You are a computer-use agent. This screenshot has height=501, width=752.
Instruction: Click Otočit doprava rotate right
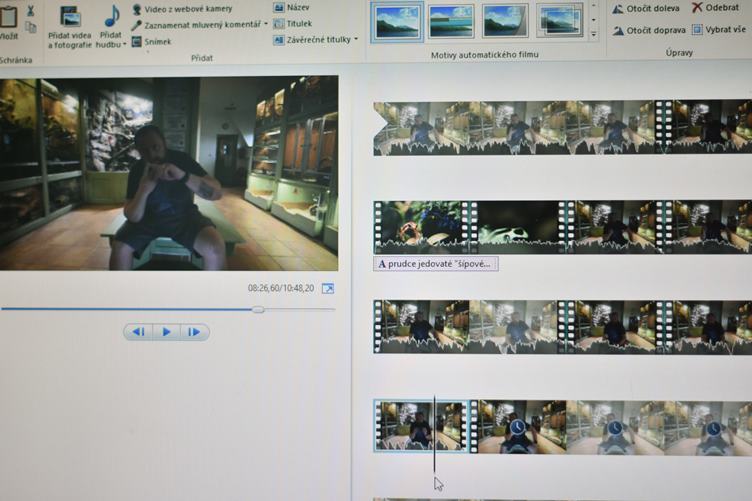[x=649, y=30]
